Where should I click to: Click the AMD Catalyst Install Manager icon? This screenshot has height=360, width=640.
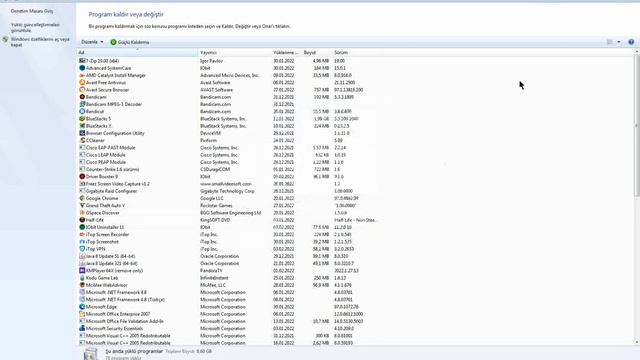[82, 76]
